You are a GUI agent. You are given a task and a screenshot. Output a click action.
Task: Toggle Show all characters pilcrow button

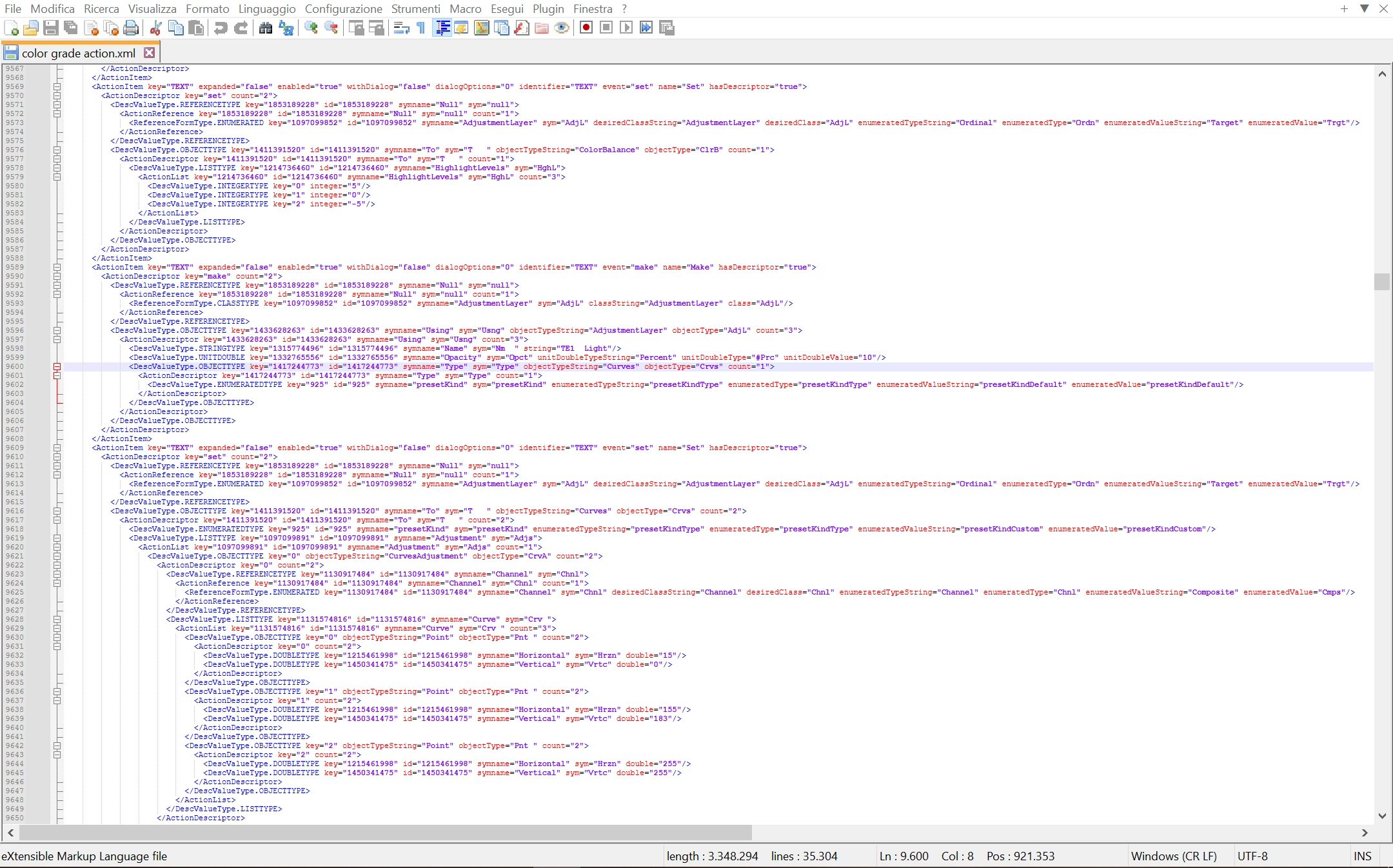[421, 28]
